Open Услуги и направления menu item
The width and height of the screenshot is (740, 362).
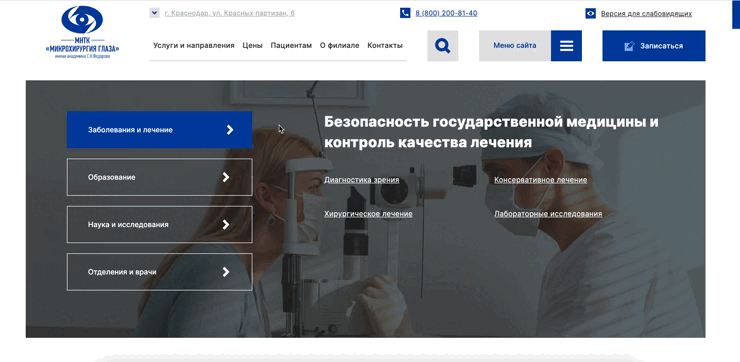point(193,45)
